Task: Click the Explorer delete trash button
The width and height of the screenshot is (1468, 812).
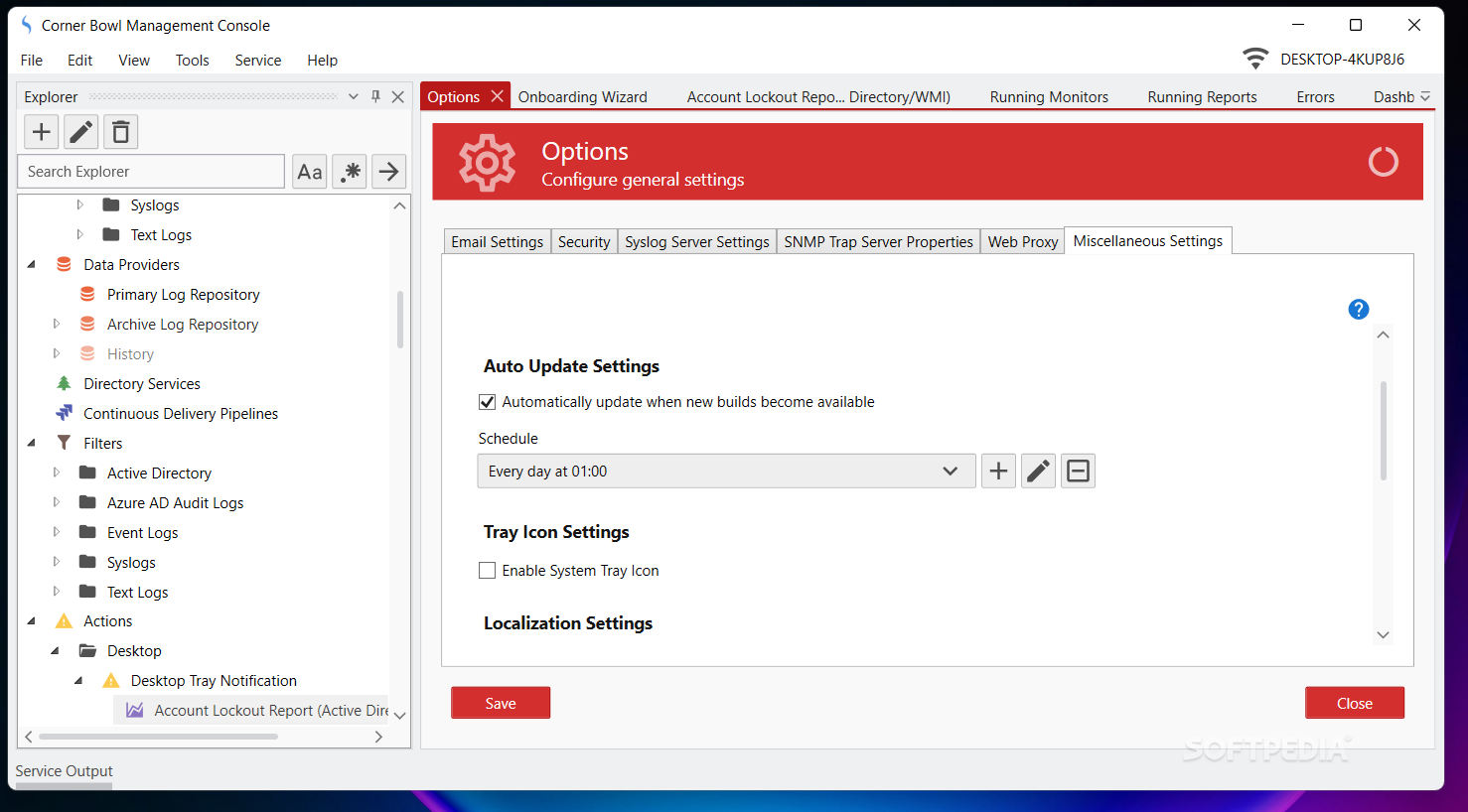Action: point(121,131)
